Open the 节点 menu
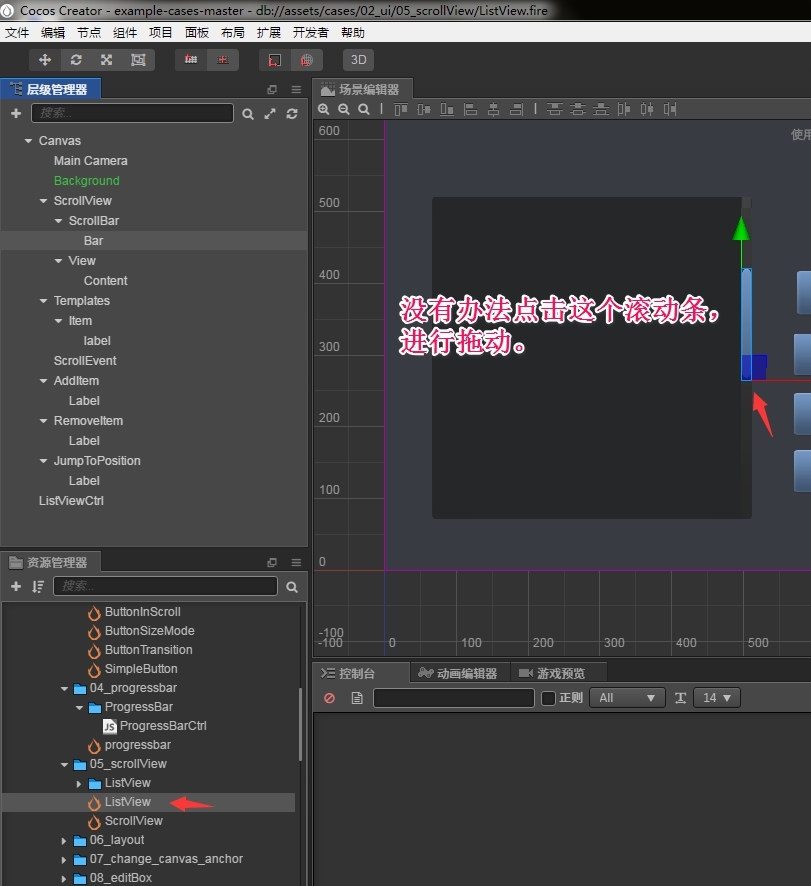Image resolution: width=811 pixels, height=886 pixels. click(x=89, y=33)
